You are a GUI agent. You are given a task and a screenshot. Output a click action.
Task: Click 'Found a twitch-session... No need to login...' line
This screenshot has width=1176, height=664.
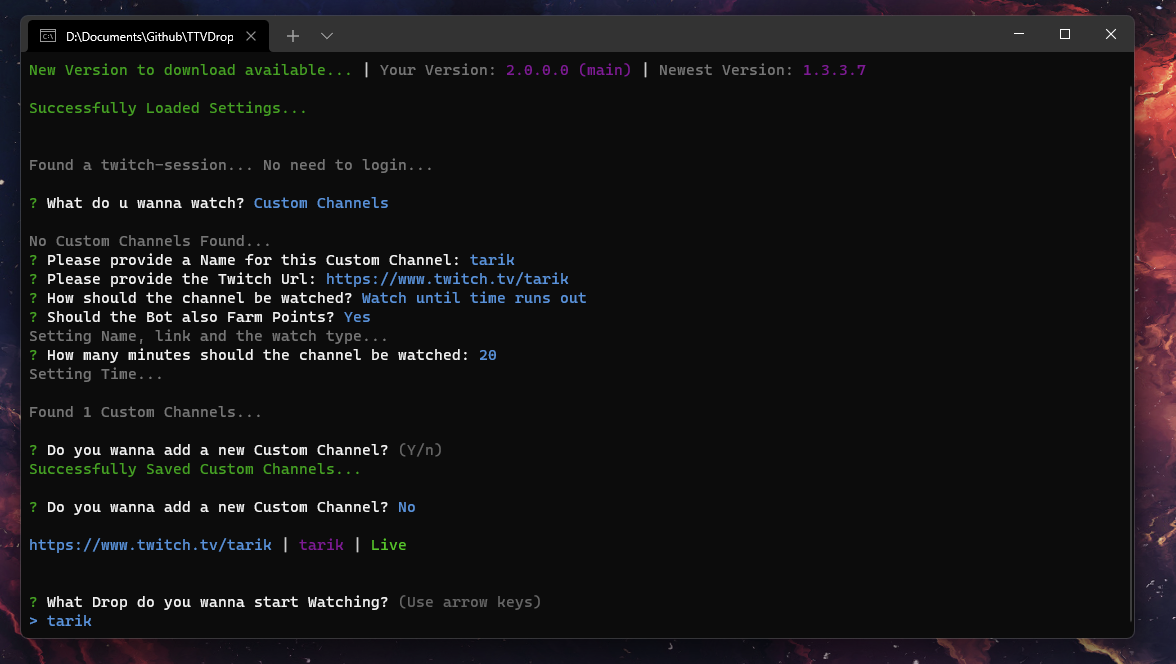(x=231, y=165)
